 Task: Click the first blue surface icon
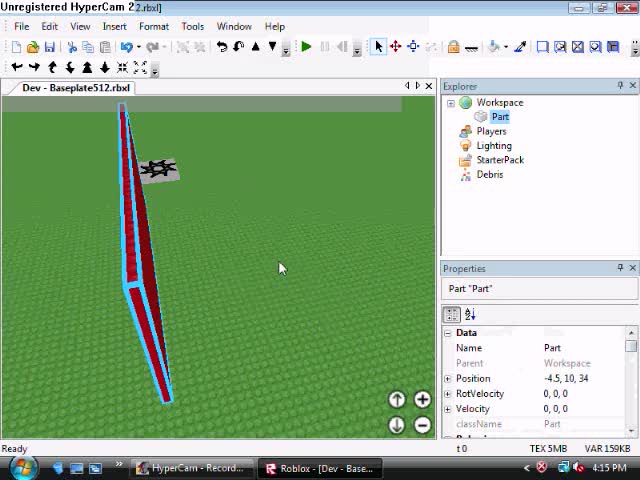tap(542, 47)
